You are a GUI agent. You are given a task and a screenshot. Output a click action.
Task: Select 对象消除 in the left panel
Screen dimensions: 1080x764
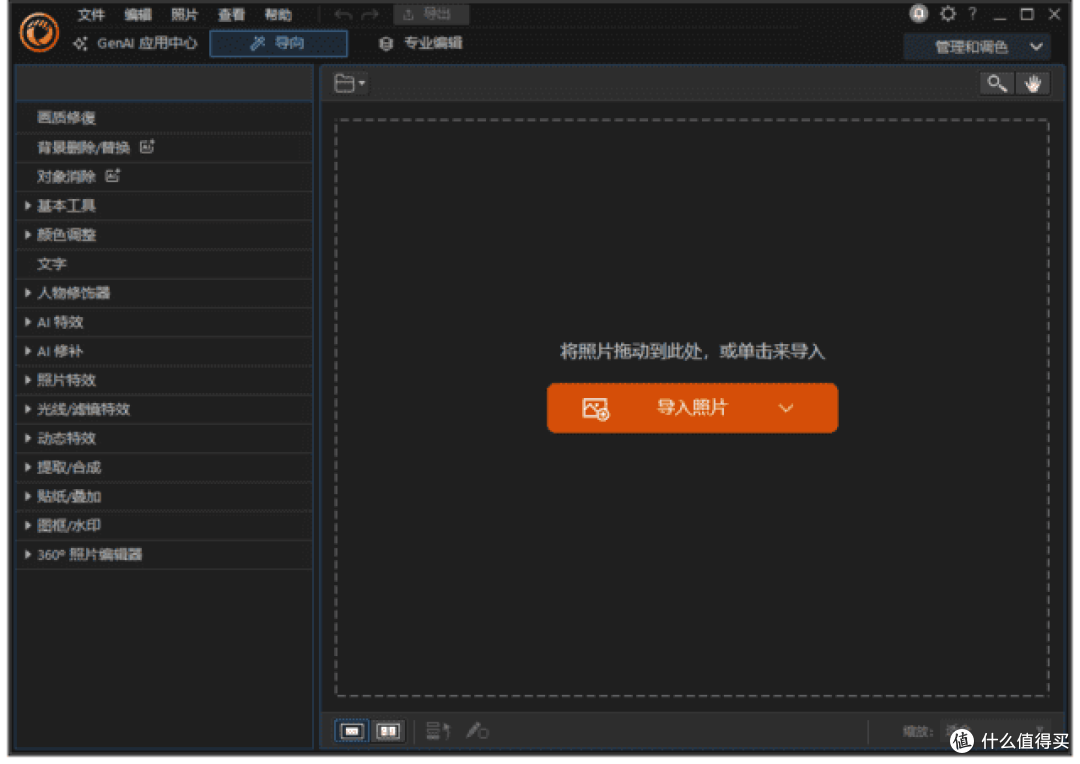coord(164,177)
